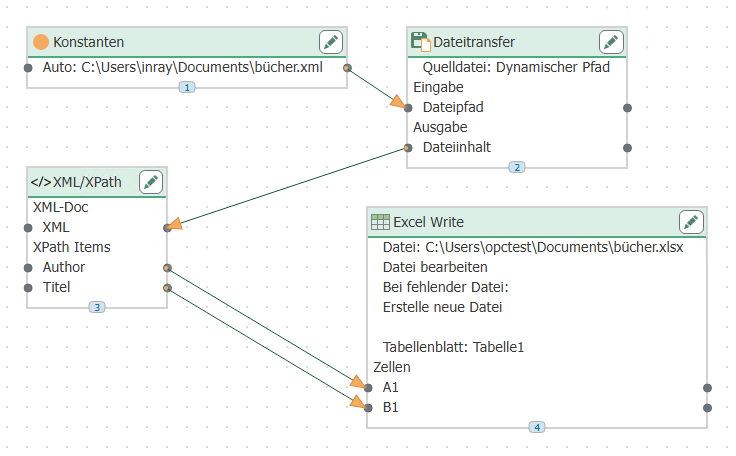The width and height of the screenshot is (736, 456).
Task: Select the A1 cell input port
Action: click(367, 387)
